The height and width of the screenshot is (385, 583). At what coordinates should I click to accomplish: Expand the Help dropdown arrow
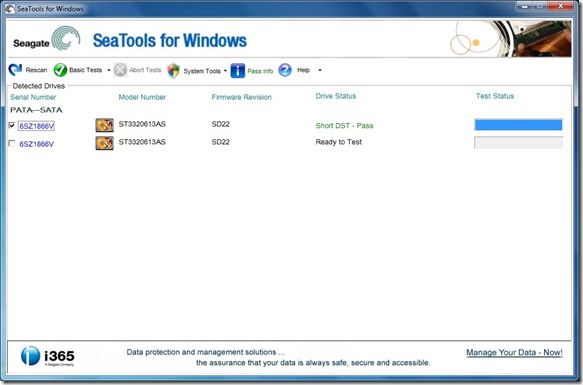click(320, 70)
